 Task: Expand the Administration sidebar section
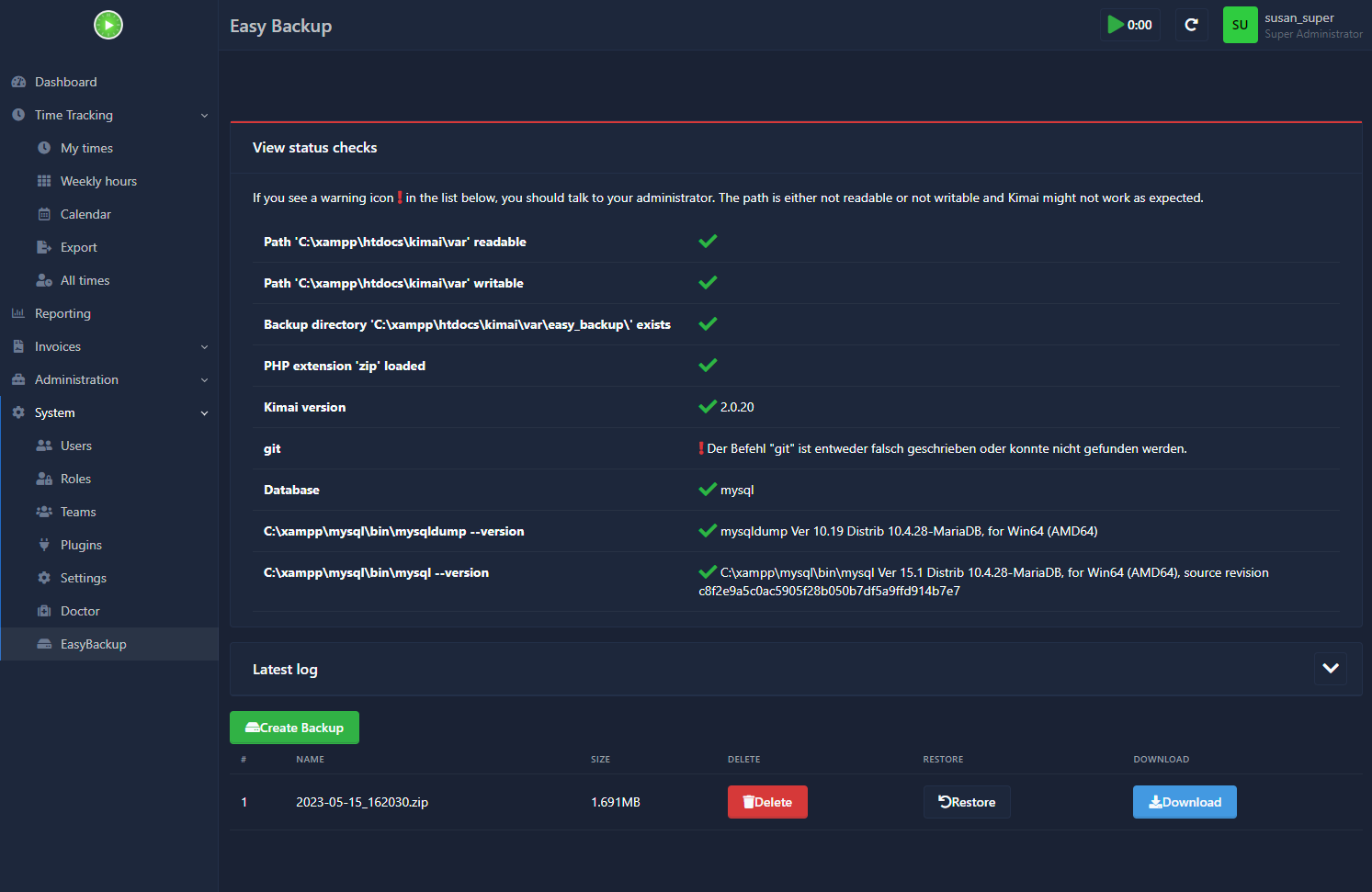(204, 380)
